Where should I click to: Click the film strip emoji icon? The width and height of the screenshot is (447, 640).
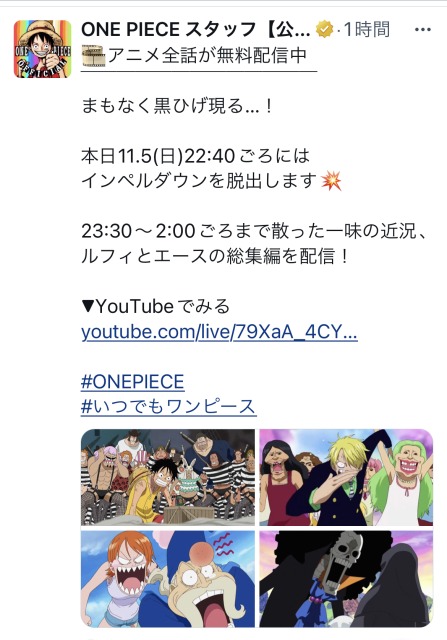(x=93, y=56)
